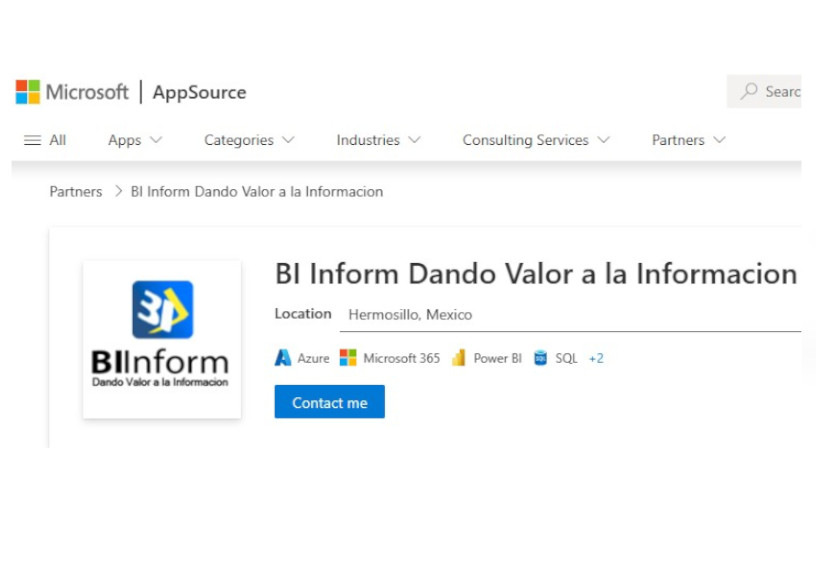Open the Consulting Services dropdown

(535, 140)
